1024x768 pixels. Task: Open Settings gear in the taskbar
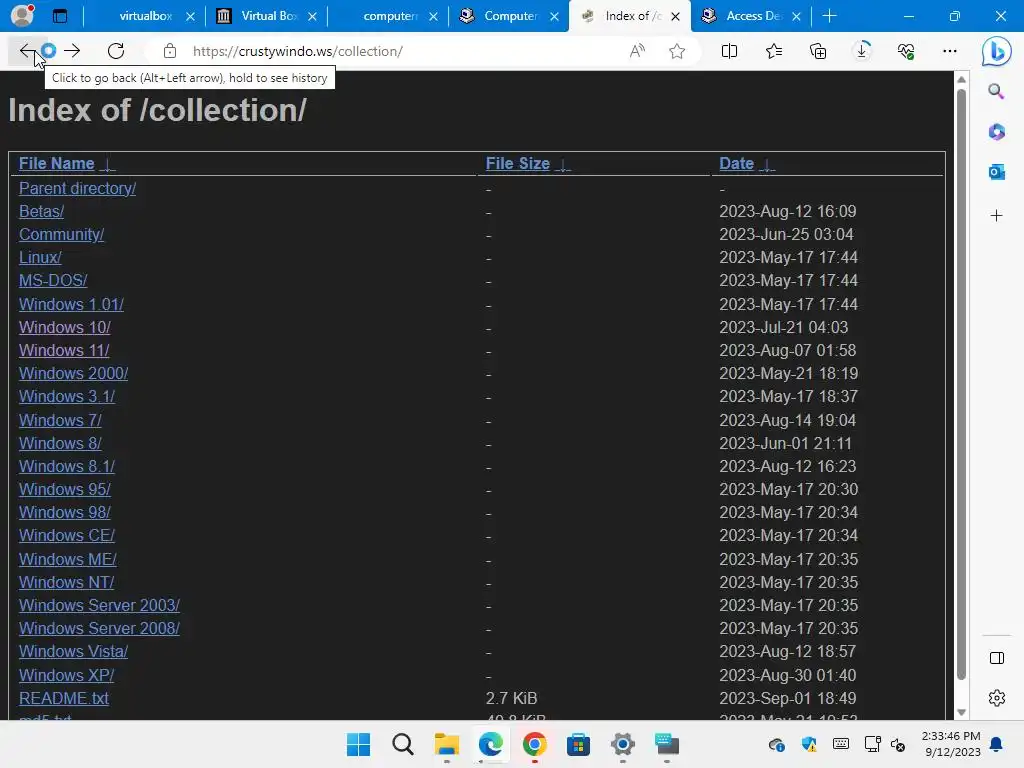622,744
